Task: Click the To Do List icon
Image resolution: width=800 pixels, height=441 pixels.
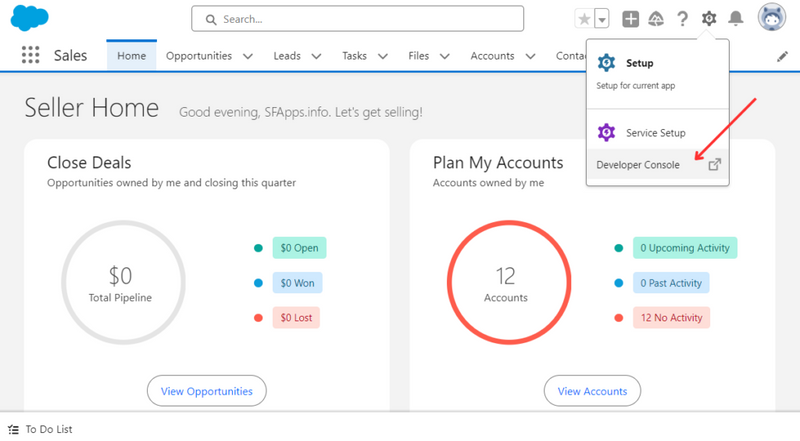Action: [13, 429]
